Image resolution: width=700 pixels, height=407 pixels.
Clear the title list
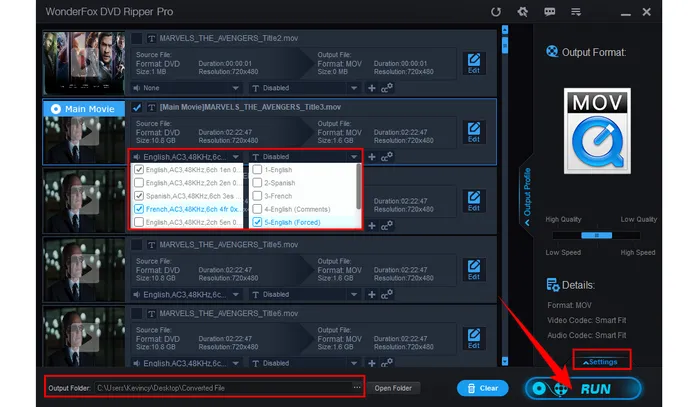[483, 388]
